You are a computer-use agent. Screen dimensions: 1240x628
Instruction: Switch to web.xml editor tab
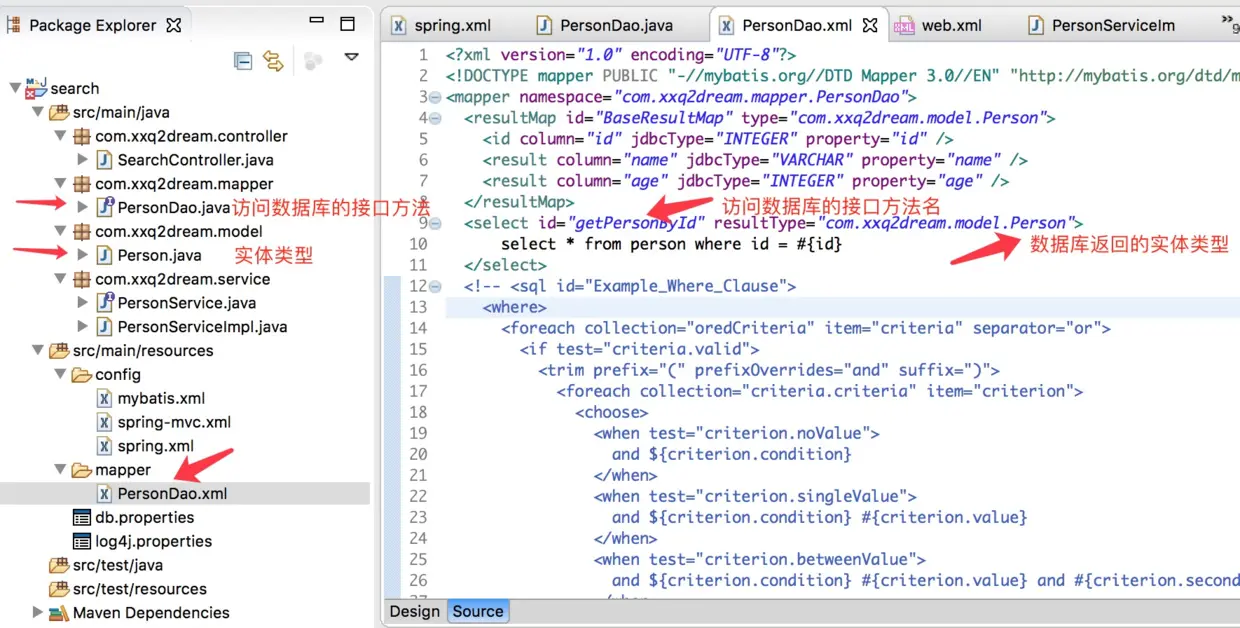951,26
